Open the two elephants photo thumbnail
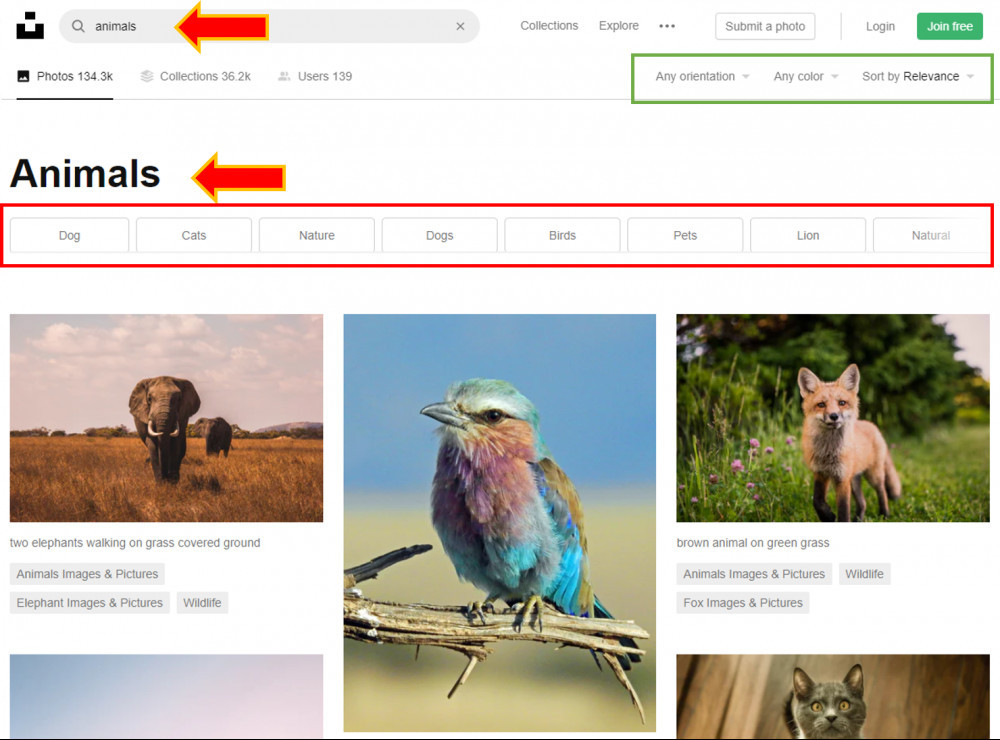Screen dimensions: 1000x740 166,418
